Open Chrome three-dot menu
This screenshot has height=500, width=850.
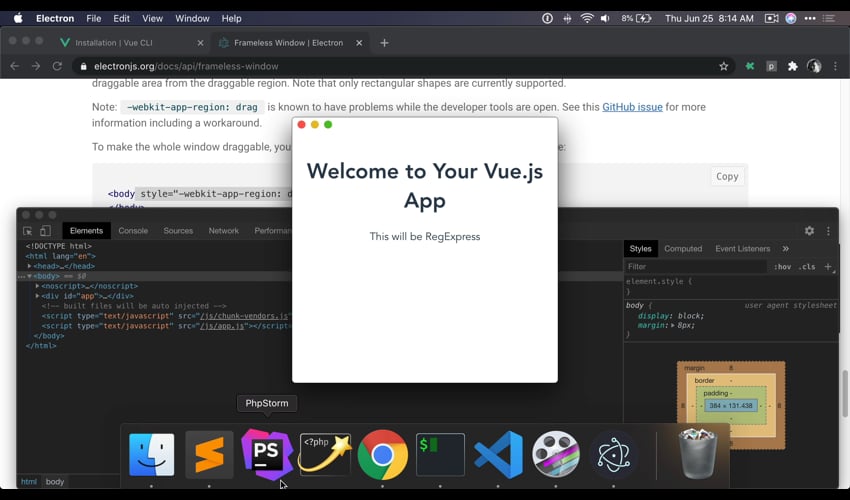(x=835, y=66)
